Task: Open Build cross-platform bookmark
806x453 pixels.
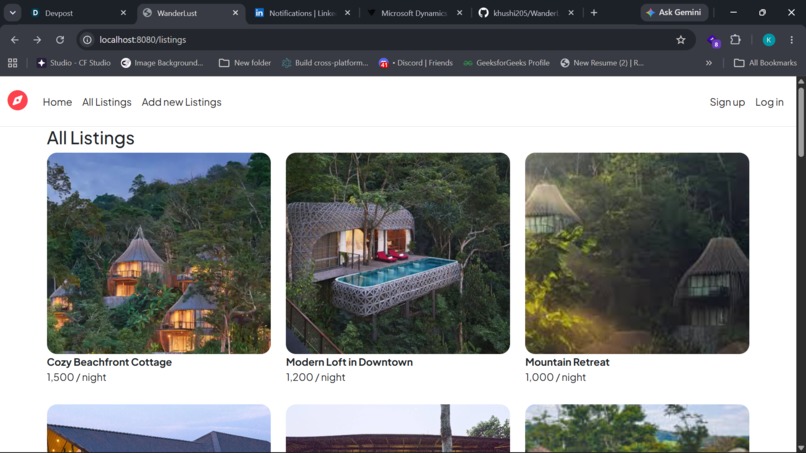Action: pyautogui.click(x=325, y=63)
